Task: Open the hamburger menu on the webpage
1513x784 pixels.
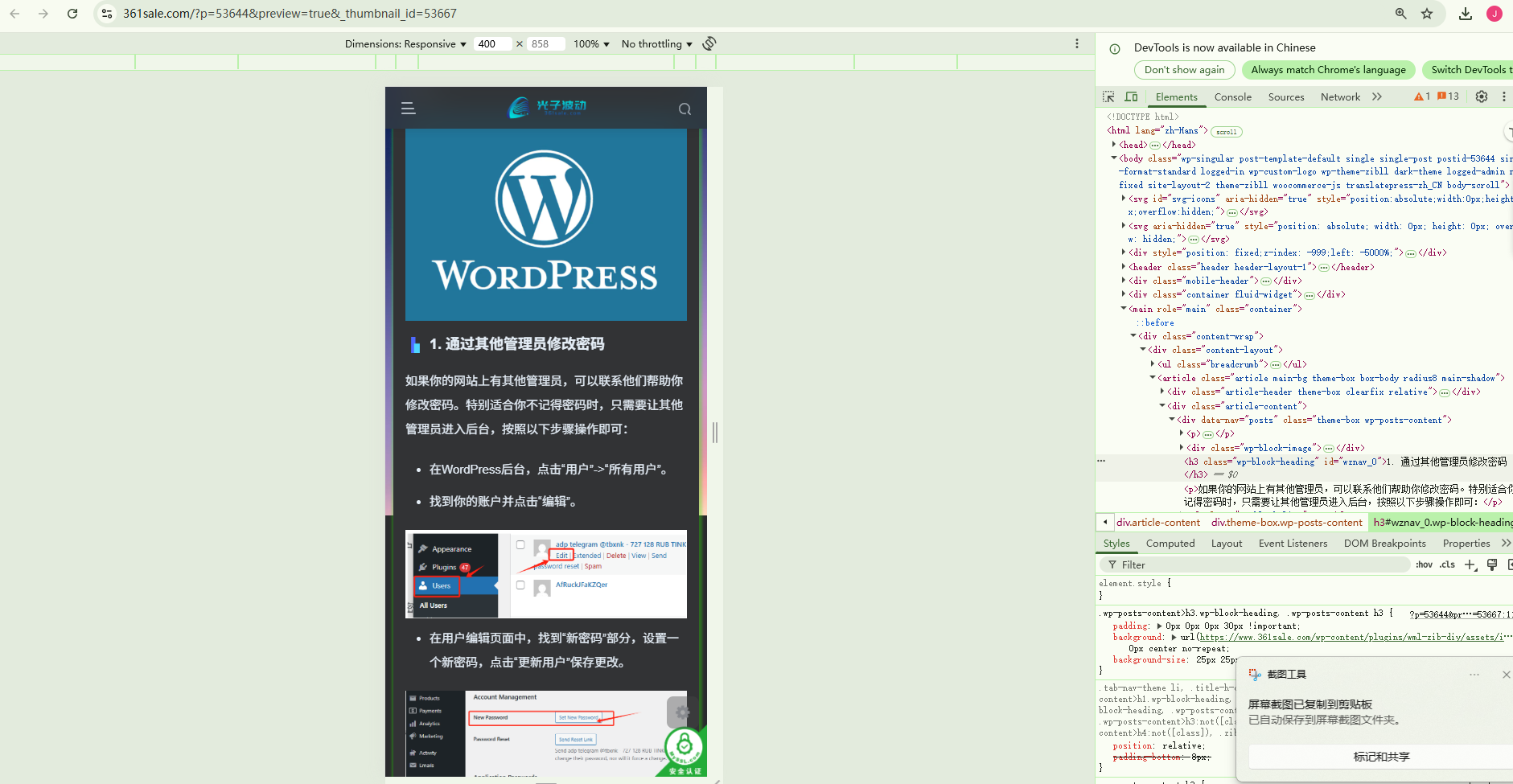Action: click(x=409, y=107)
